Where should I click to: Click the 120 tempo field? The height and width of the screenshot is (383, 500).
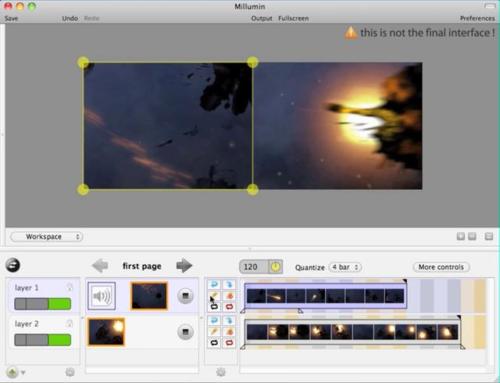point(254,267)
